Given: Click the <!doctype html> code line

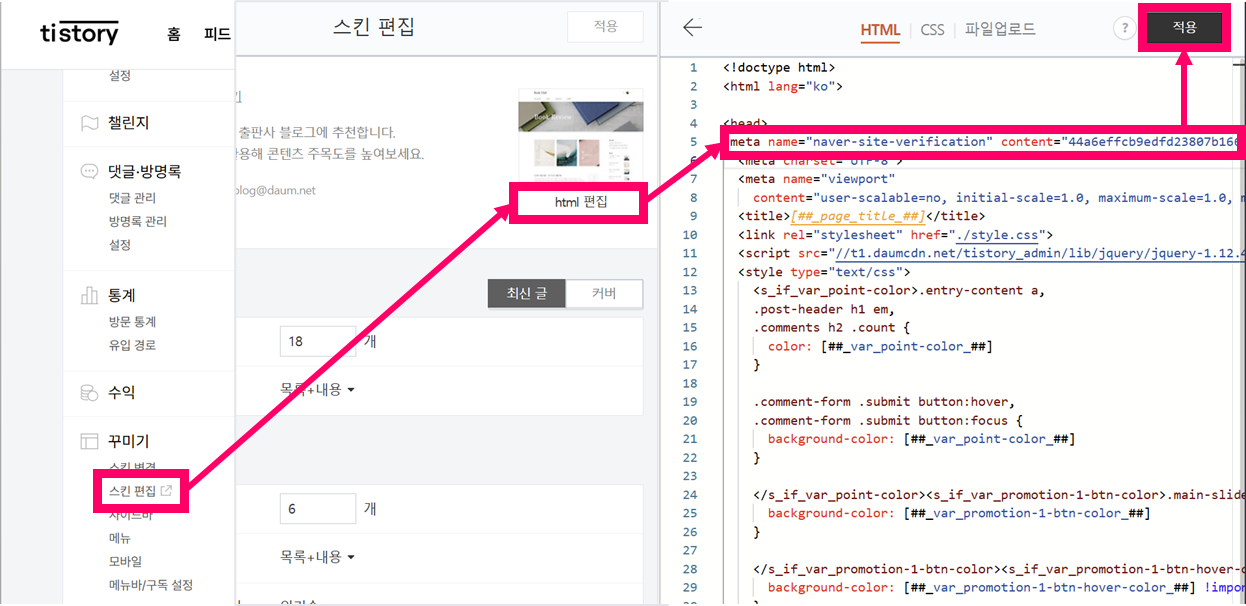Looking at the screenshot, I should [779, 68].
